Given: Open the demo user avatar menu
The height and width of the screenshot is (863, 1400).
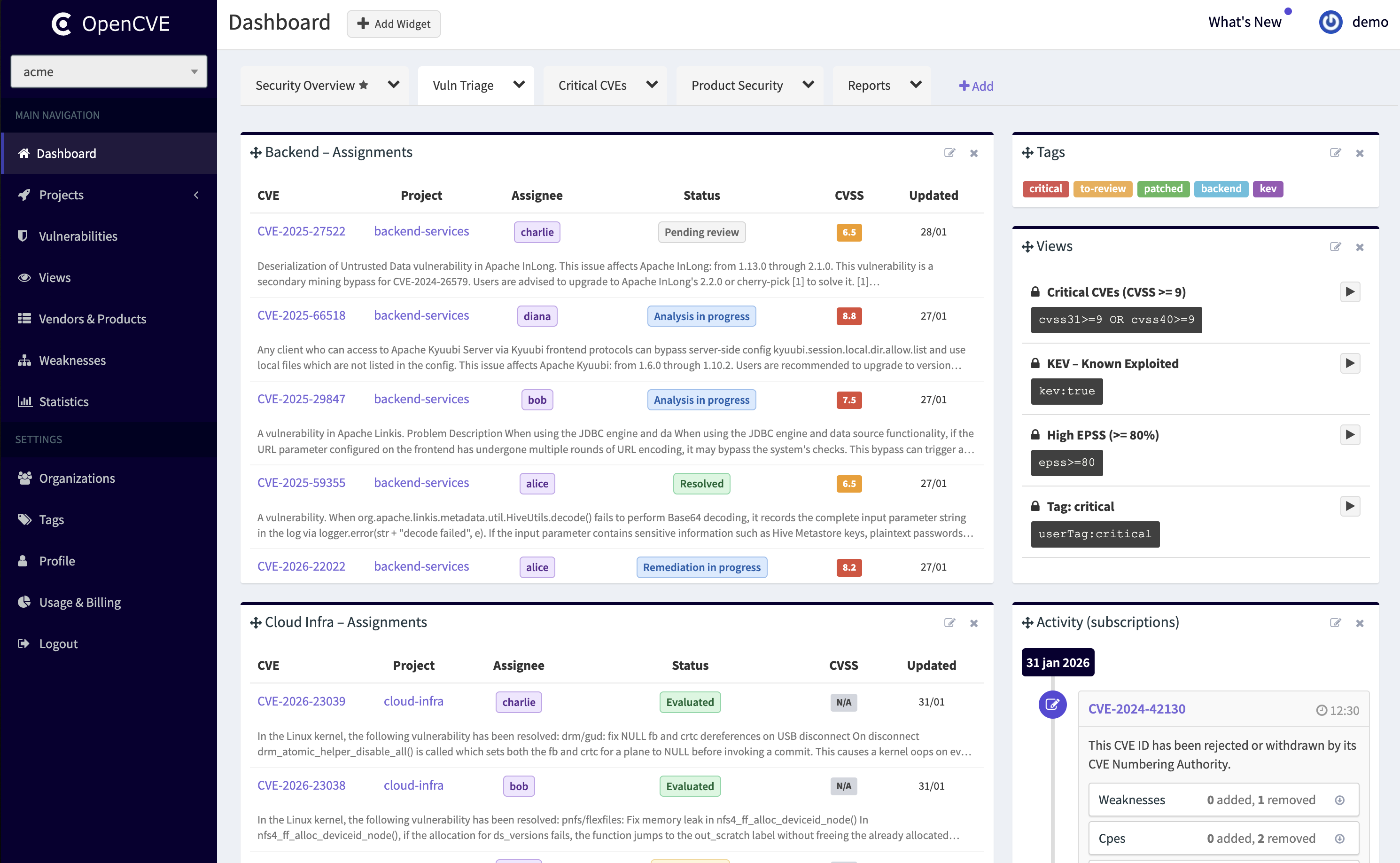Looking at the screenshot, I should click(x=1330, y=22).
